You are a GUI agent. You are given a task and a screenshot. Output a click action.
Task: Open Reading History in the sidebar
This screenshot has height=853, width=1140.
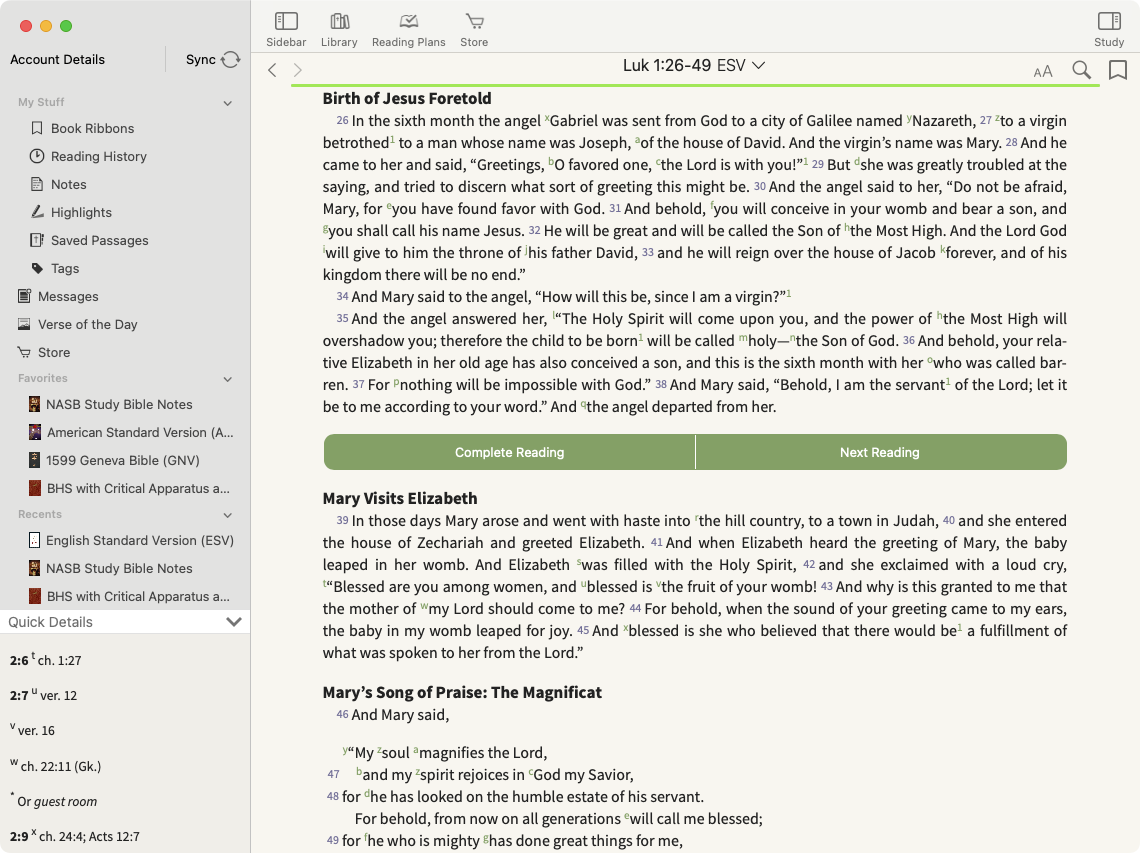tap(98, 156)
